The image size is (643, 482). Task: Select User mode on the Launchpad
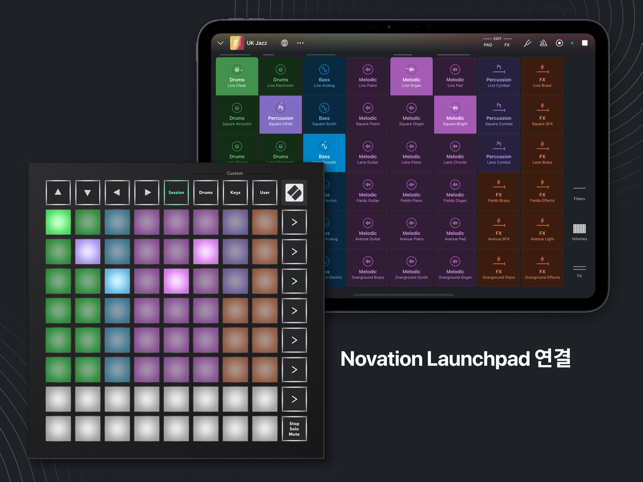click(265, 192)
